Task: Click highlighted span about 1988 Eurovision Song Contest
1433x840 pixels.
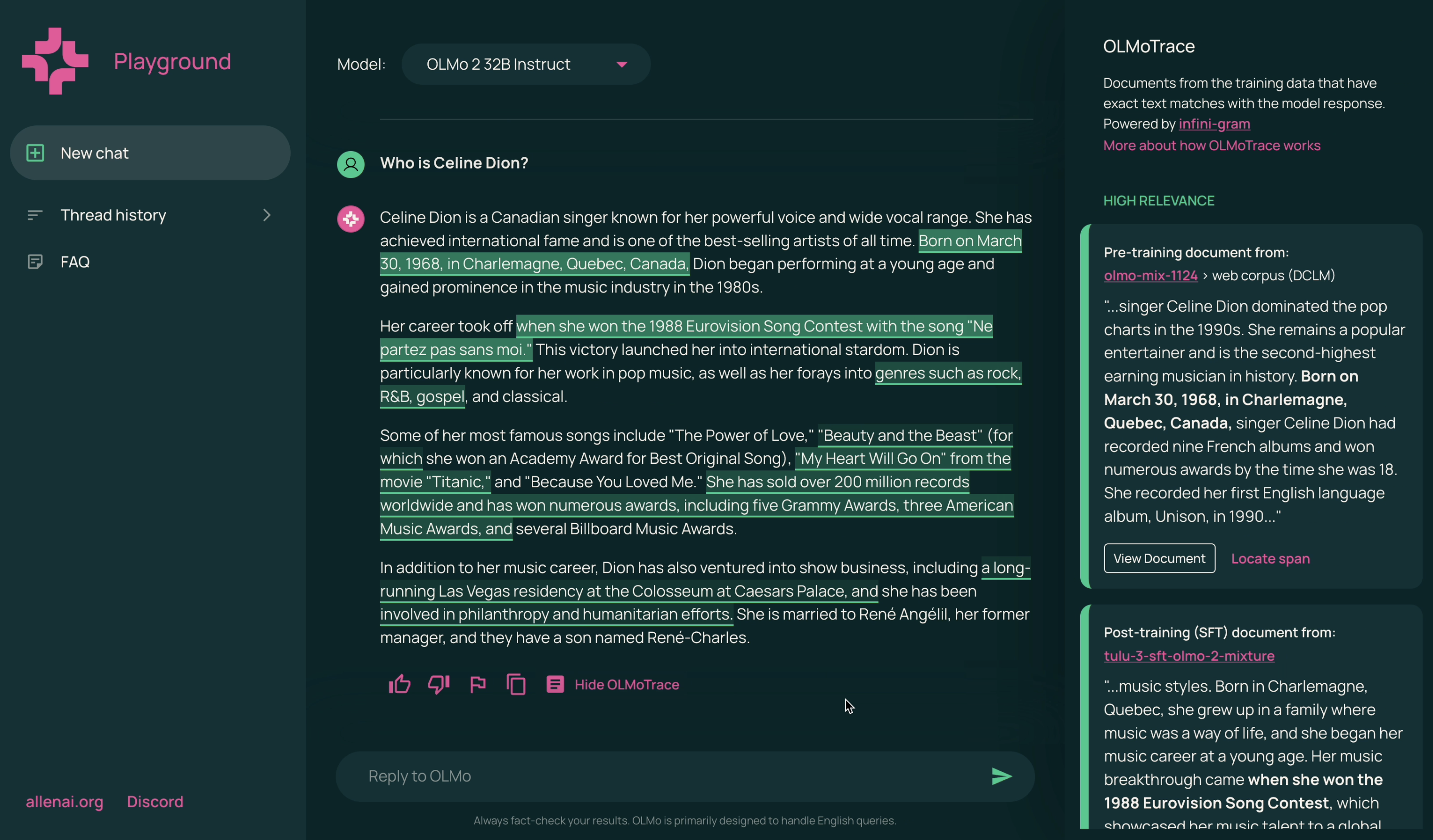Action: (x=754, y=326)
